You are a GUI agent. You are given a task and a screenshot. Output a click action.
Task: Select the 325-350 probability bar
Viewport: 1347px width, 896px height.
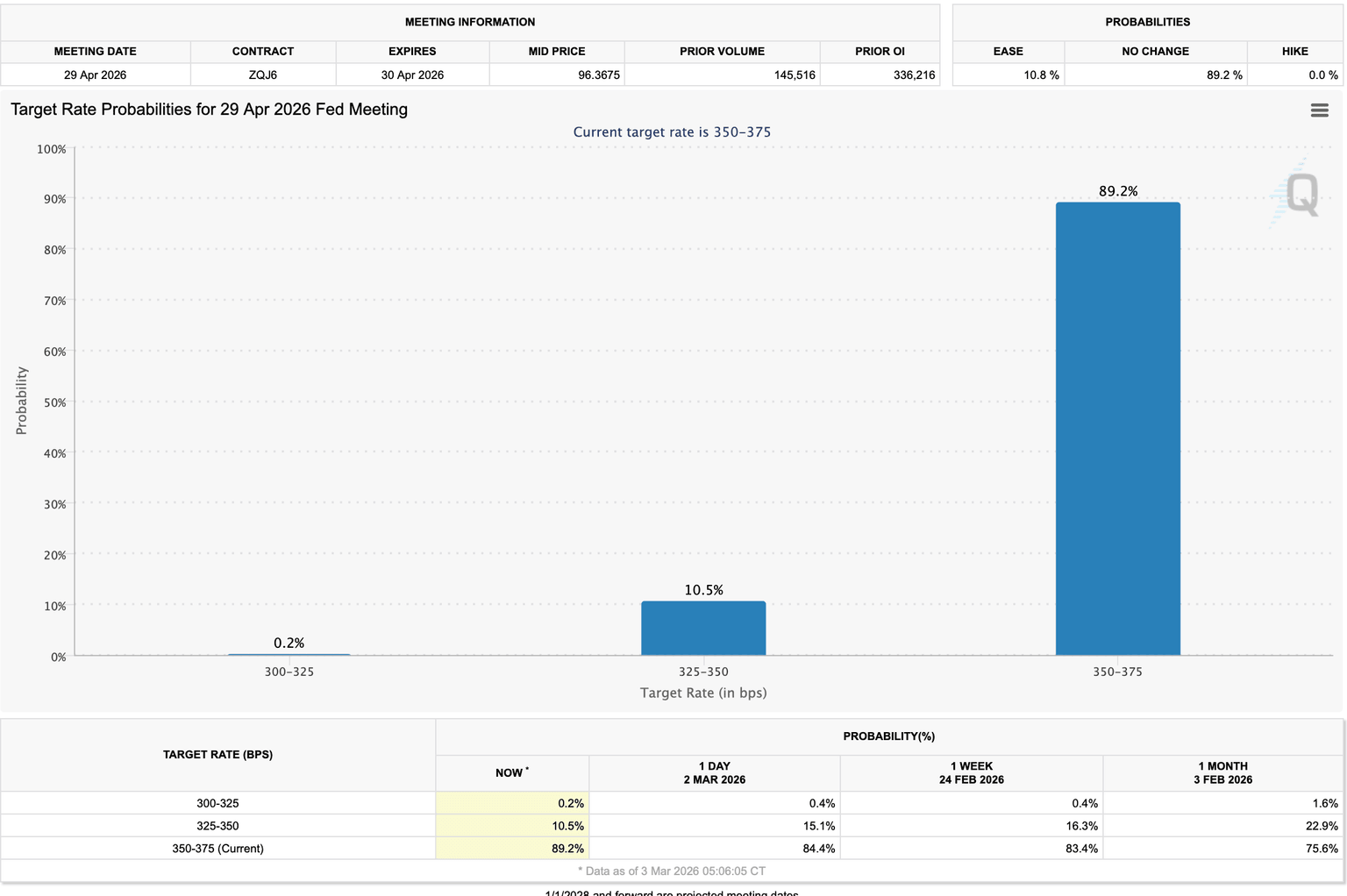703,628
